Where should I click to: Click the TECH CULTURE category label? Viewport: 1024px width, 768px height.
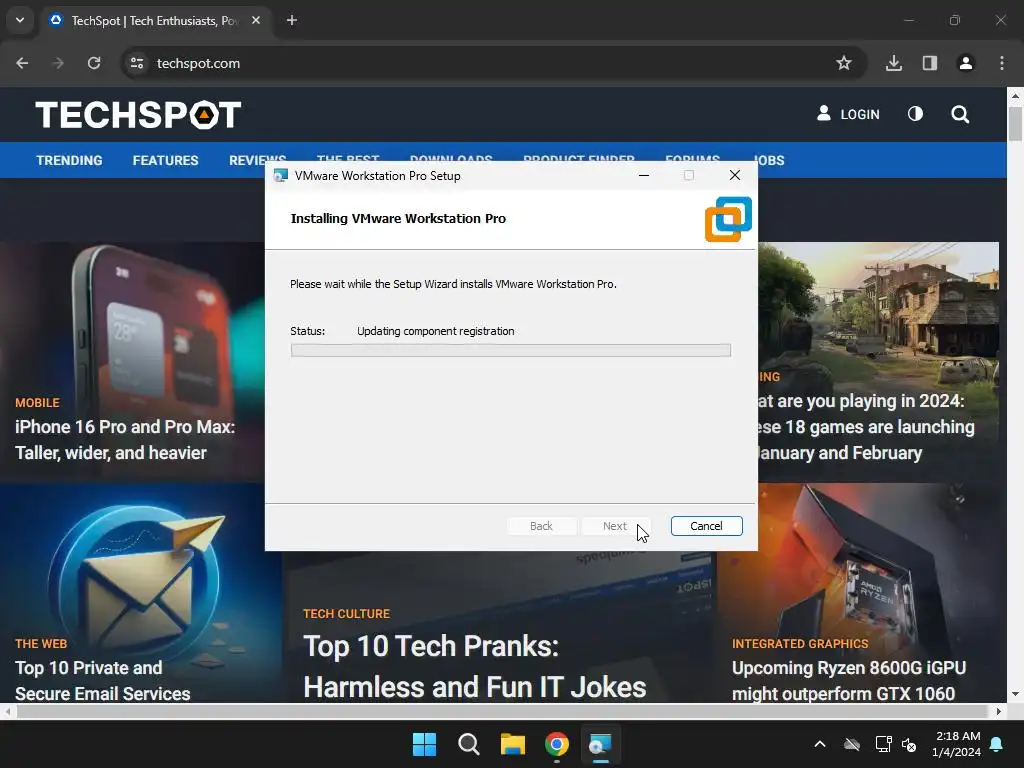(346, 614)
